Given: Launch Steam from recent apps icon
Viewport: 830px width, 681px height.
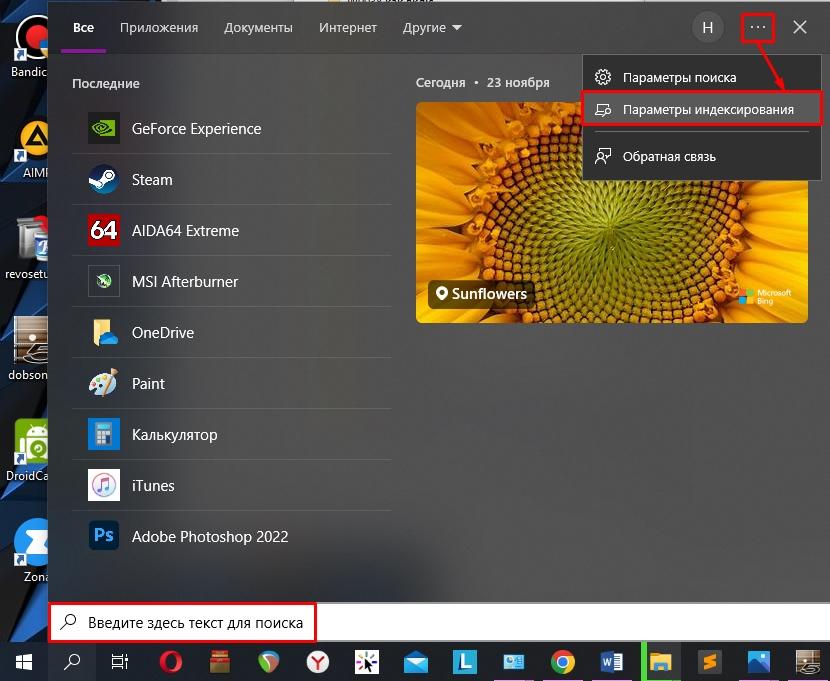Looking at the screenshot, I should [x=104, y=179].
